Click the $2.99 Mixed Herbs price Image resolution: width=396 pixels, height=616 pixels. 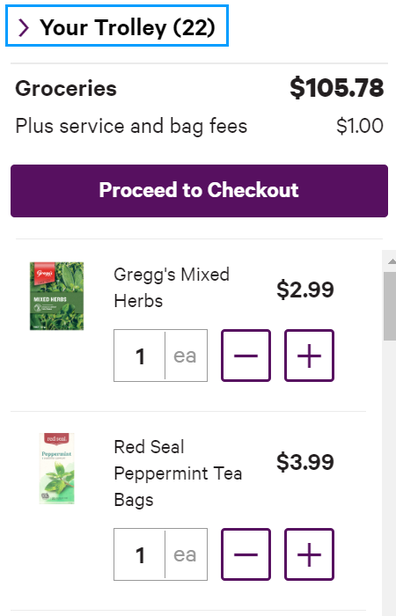[x=305, y=290]
